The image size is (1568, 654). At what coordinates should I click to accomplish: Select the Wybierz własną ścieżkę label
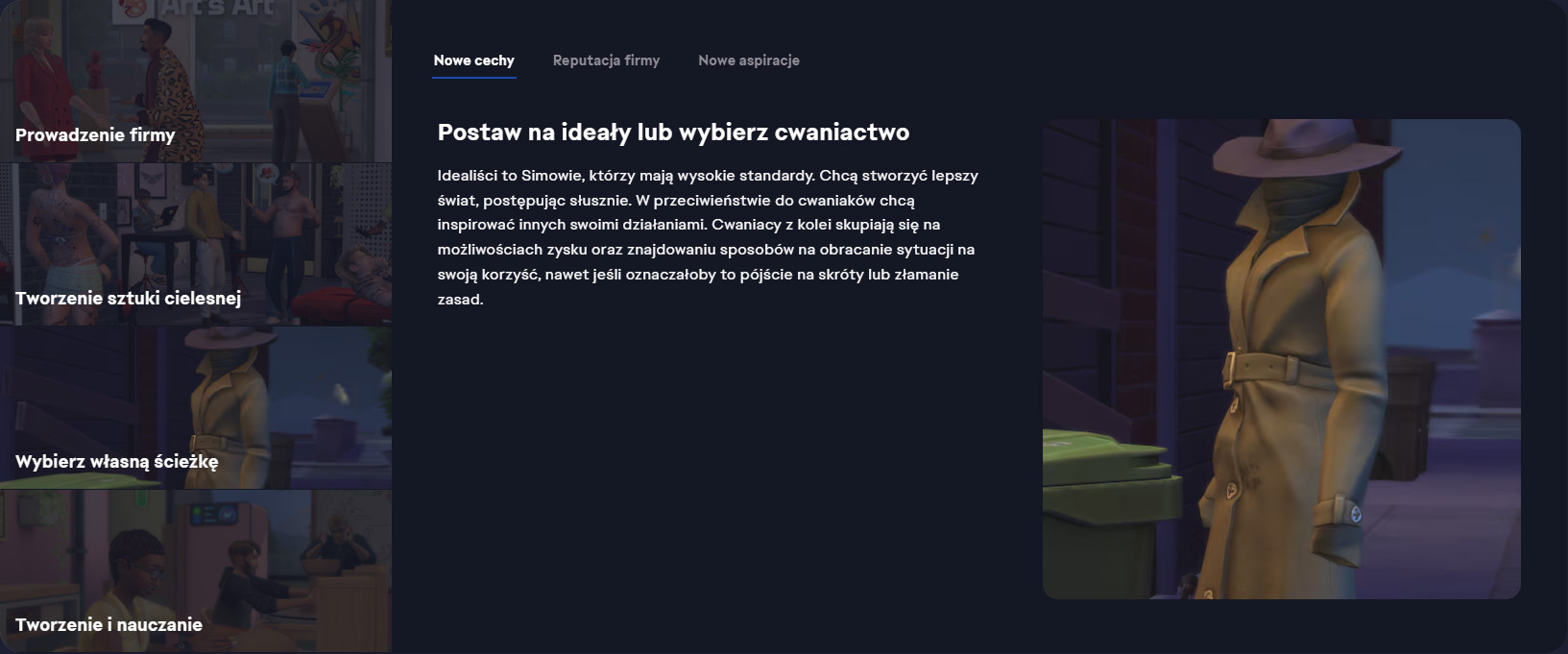116,462
